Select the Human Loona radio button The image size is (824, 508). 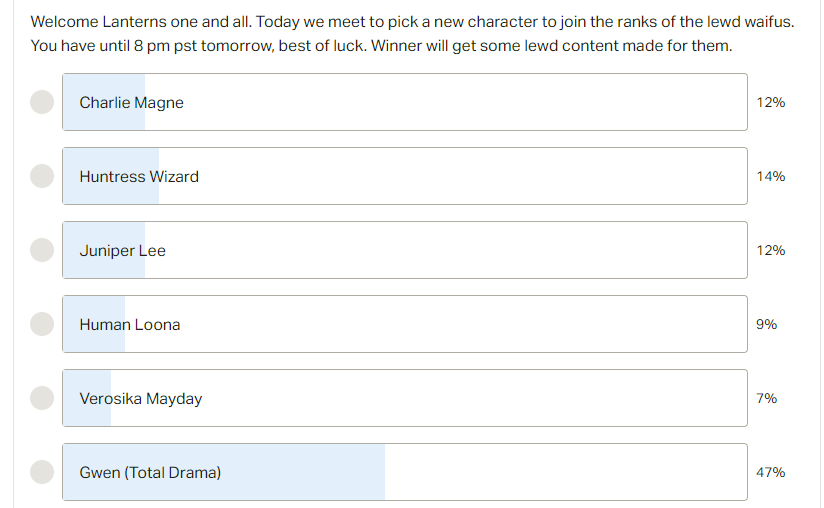(42, 324)
